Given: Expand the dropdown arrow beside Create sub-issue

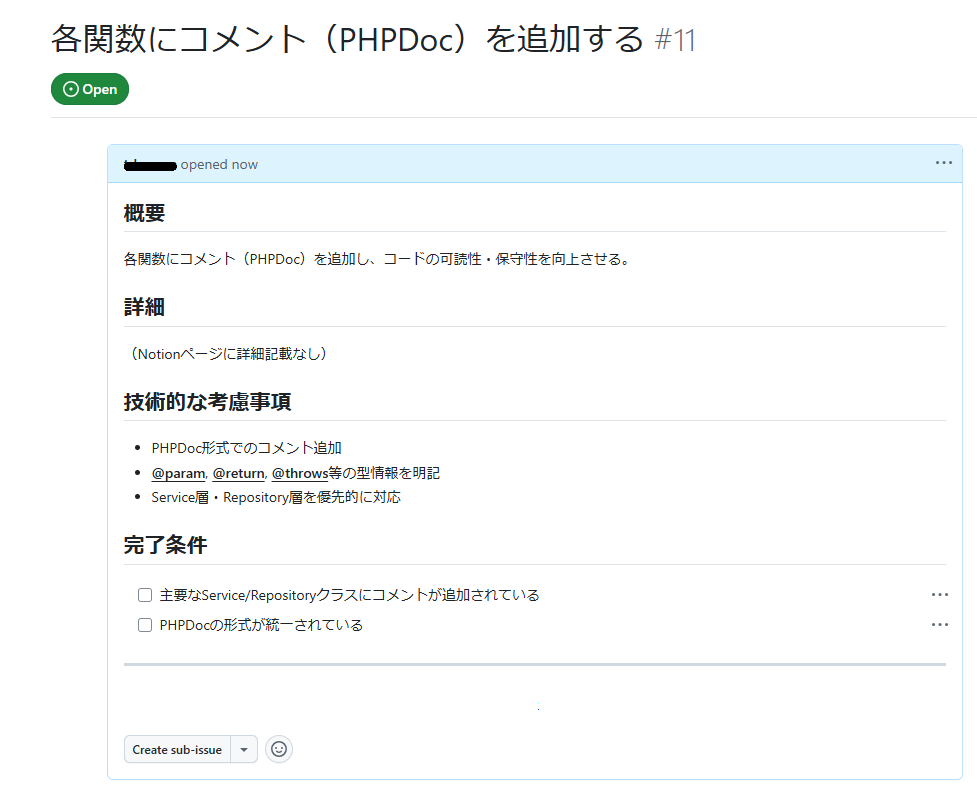Looking at the screenshot, I should coord(244,749).
